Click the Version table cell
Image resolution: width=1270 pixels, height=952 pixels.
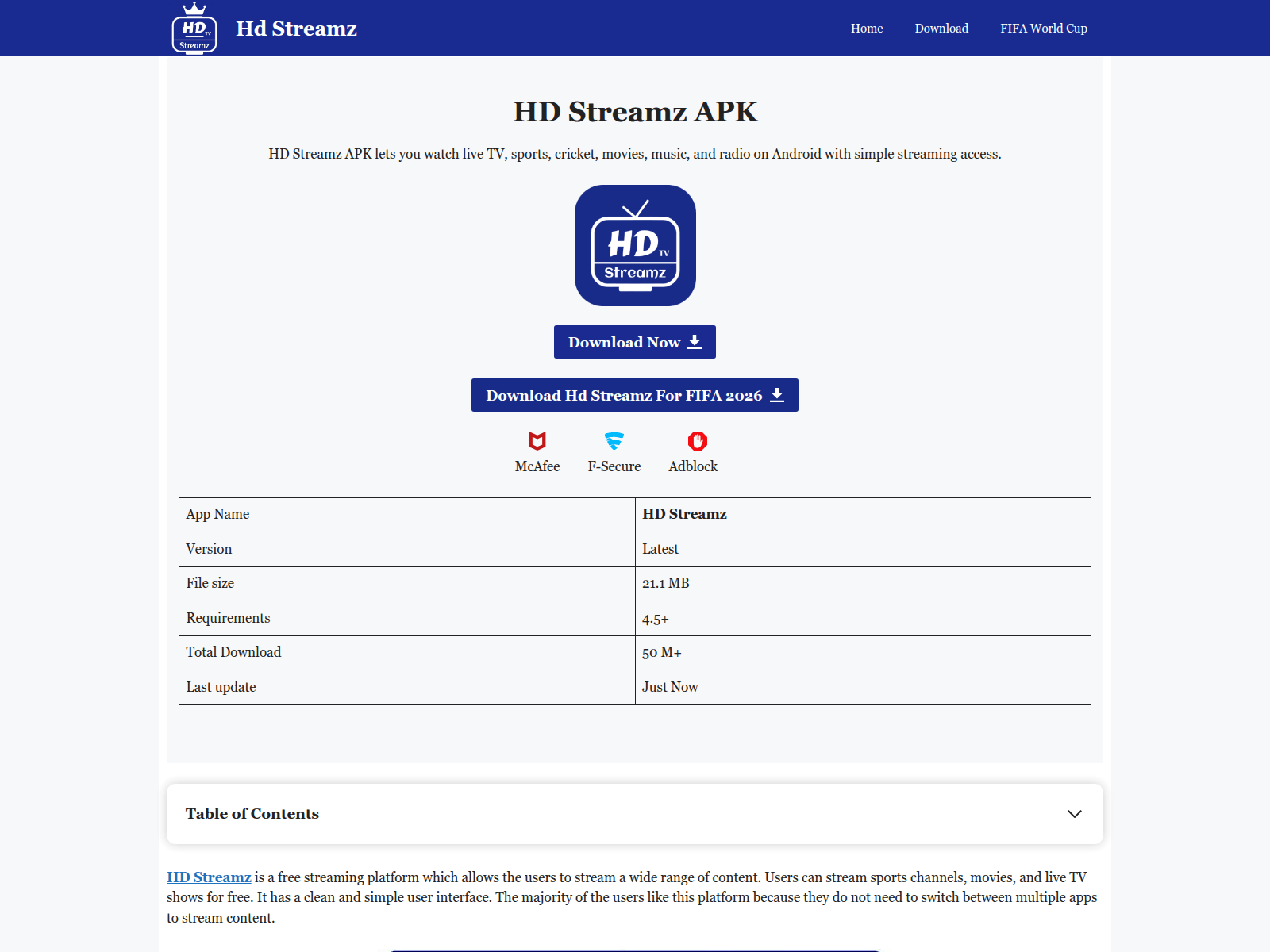(407, 549)
